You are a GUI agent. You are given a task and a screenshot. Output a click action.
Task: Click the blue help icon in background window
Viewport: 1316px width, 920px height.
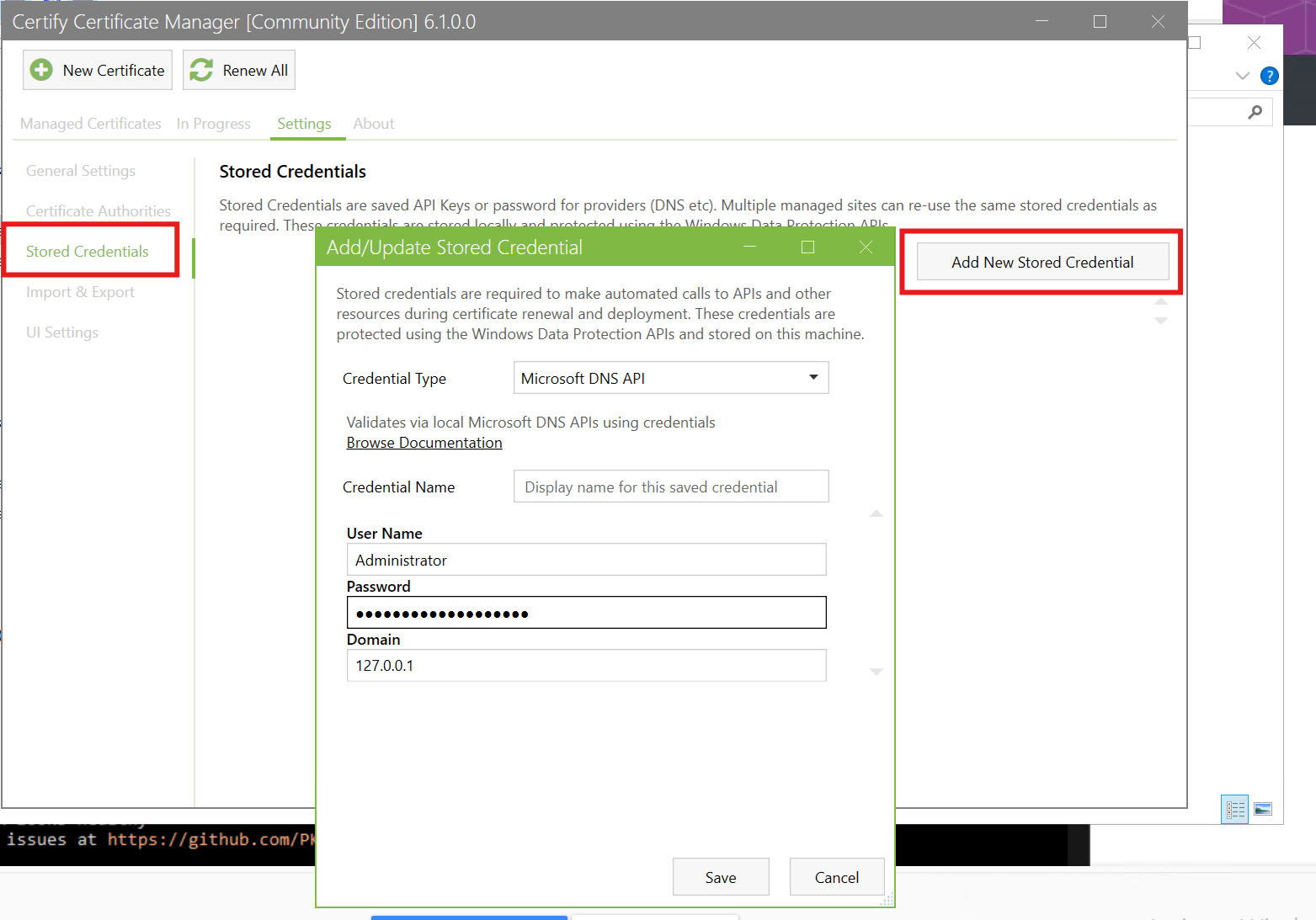click(1270, 76)
